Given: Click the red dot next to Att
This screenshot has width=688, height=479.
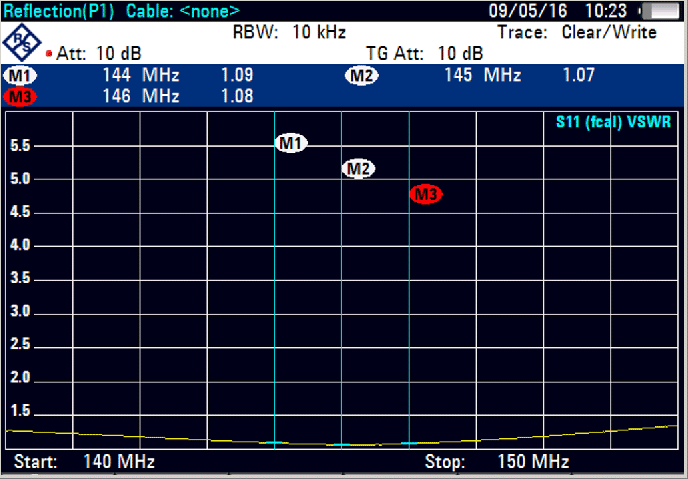Looking at the screenshot, I should [48, 53].
